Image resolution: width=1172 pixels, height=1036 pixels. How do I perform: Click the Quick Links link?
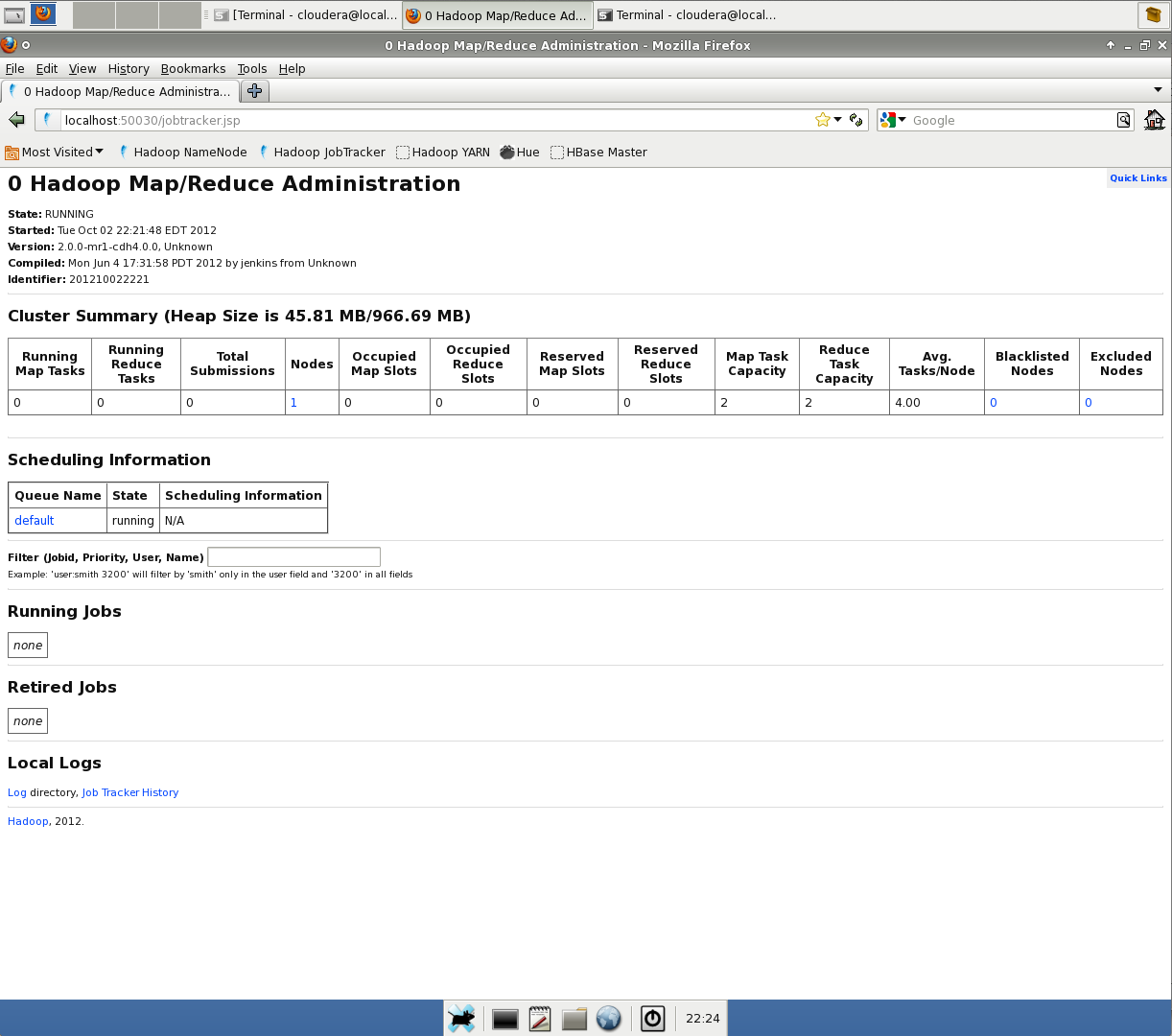[1138, 177]
